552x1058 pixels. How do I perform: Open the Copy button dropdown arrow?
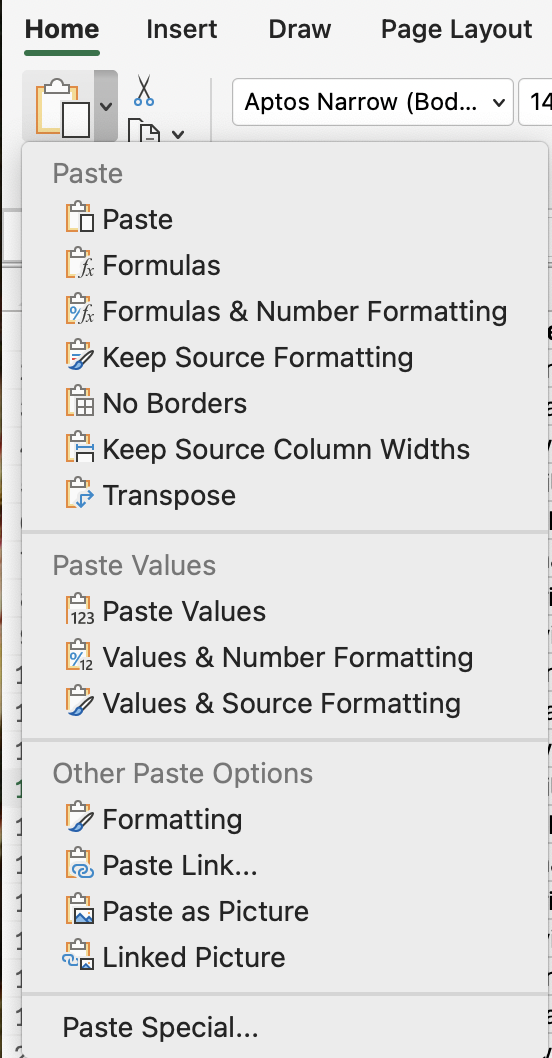pos(177,135)
